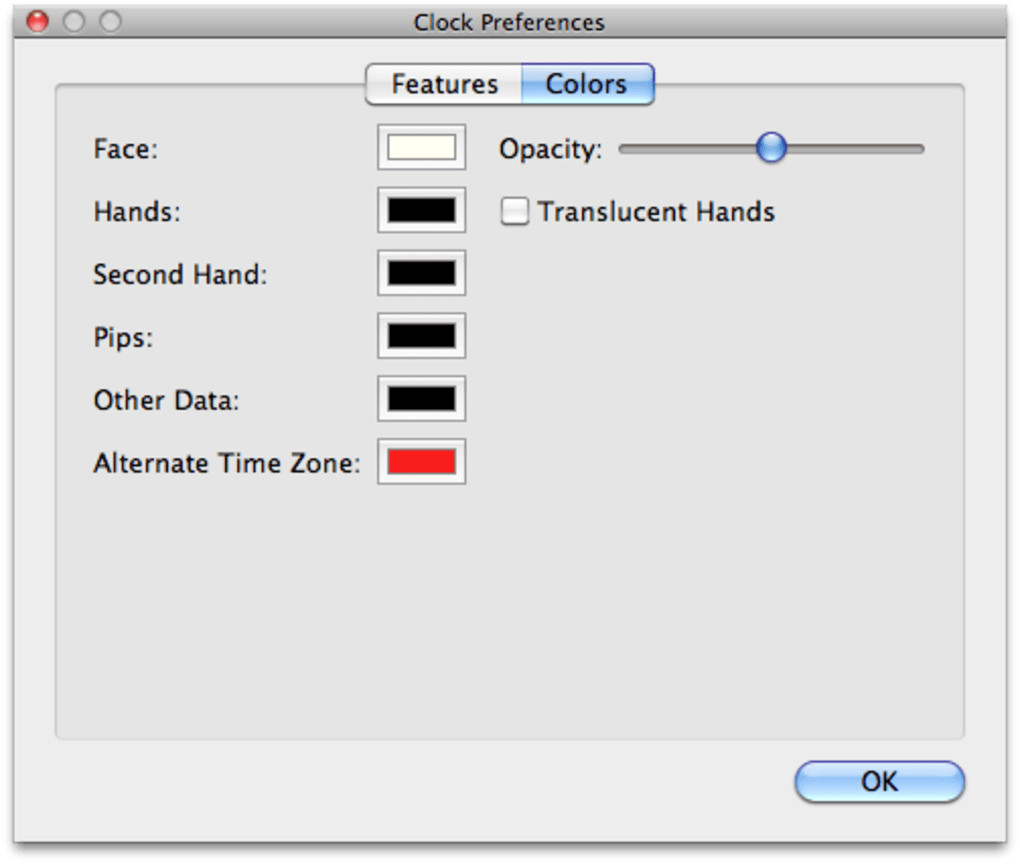
Task: Pick the Pips color swatch
Action: click(x=421, y=337)
